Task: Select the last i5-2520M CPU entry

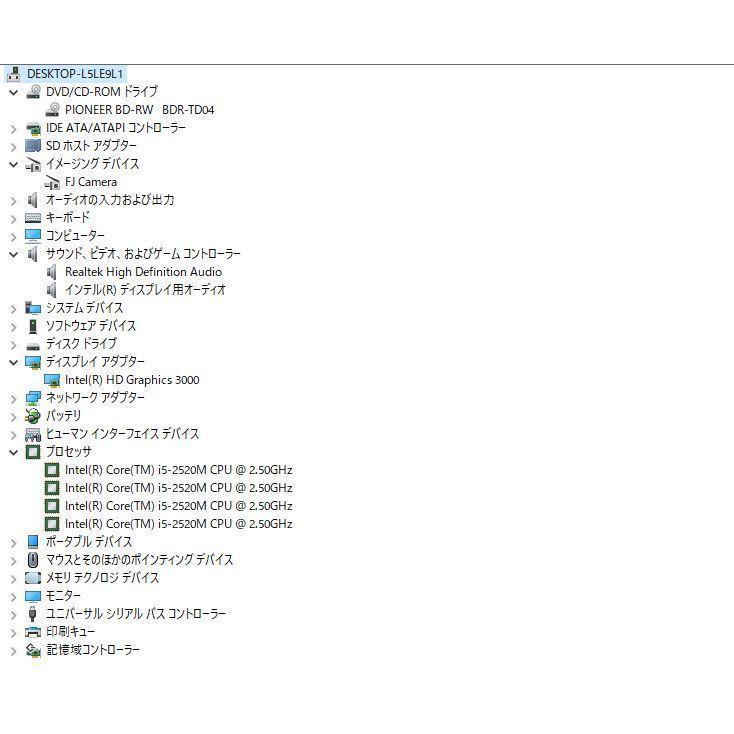Action: (178, 524)
